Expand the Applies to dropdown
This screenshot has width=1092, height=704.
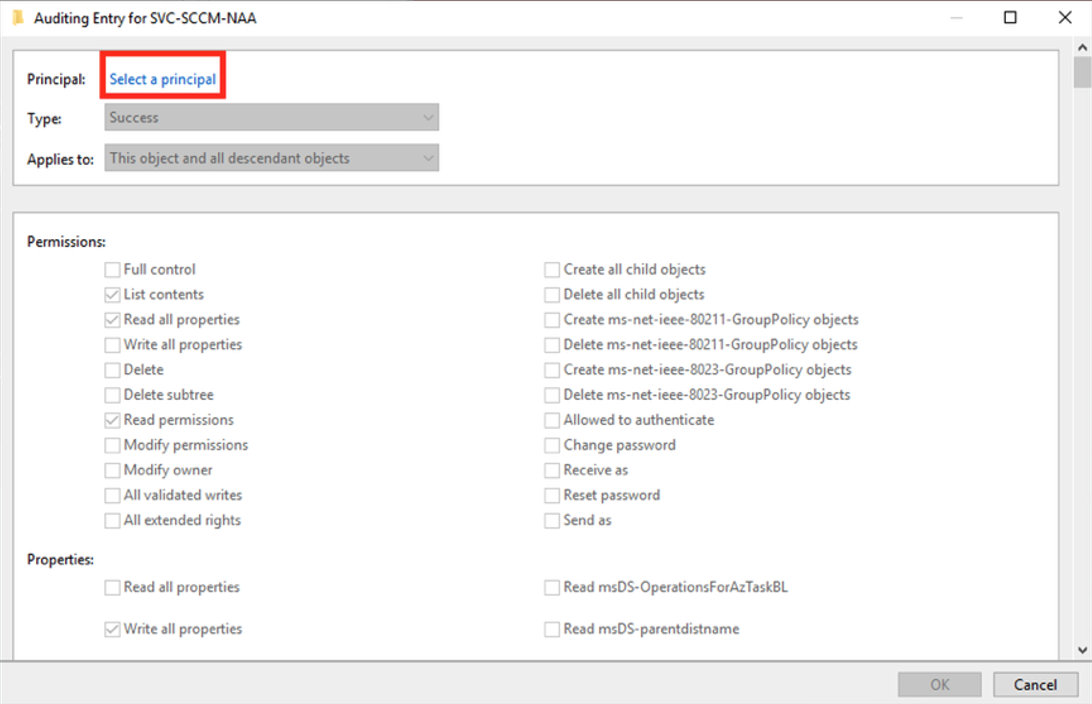[271, 158]
